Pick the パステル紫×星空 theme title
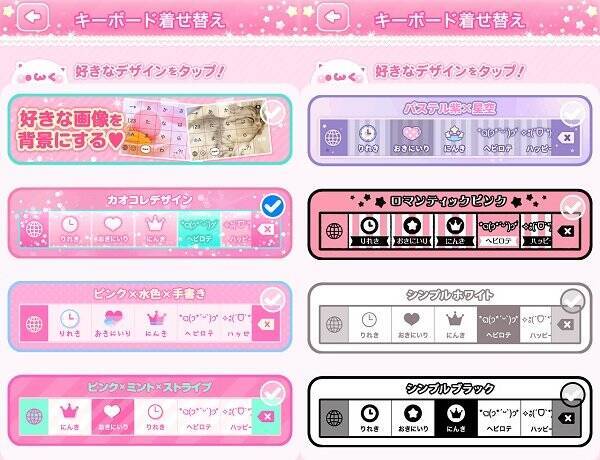The image size is (600, 460). point(450,109)
